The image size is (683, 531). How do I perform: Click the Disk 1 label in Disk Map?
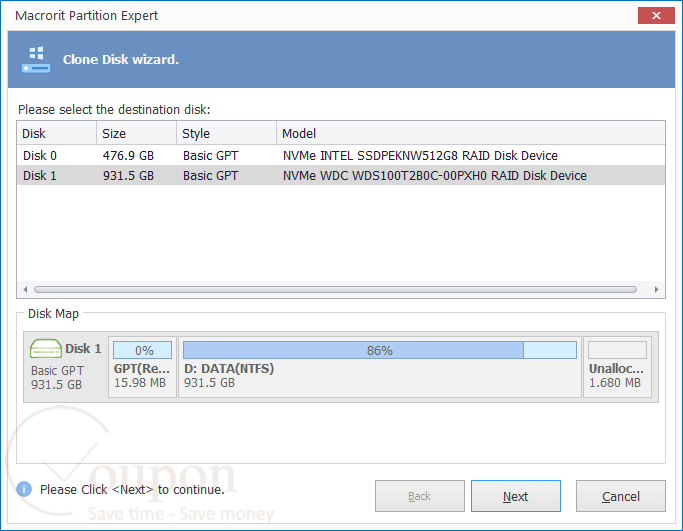83,348
